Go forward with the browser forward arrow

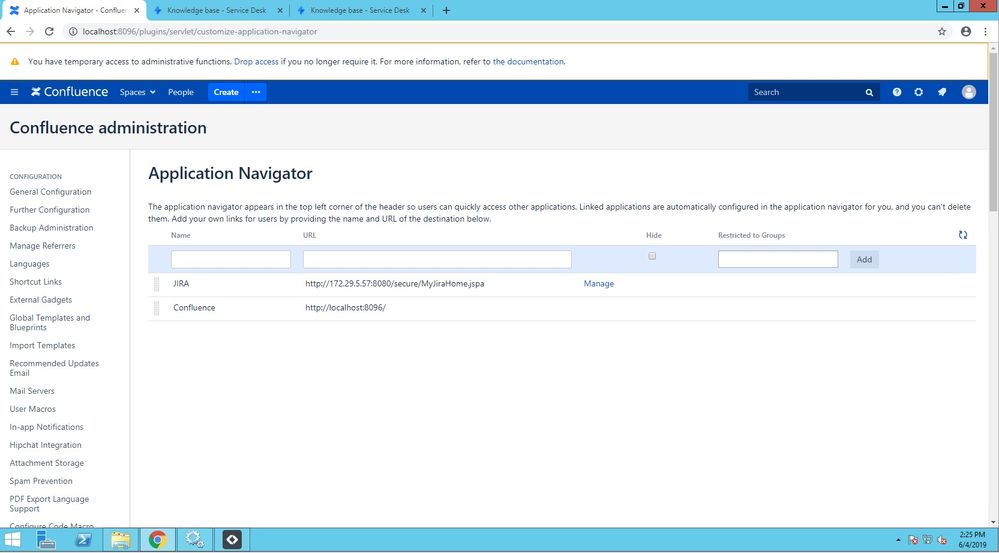coord(30,31)
